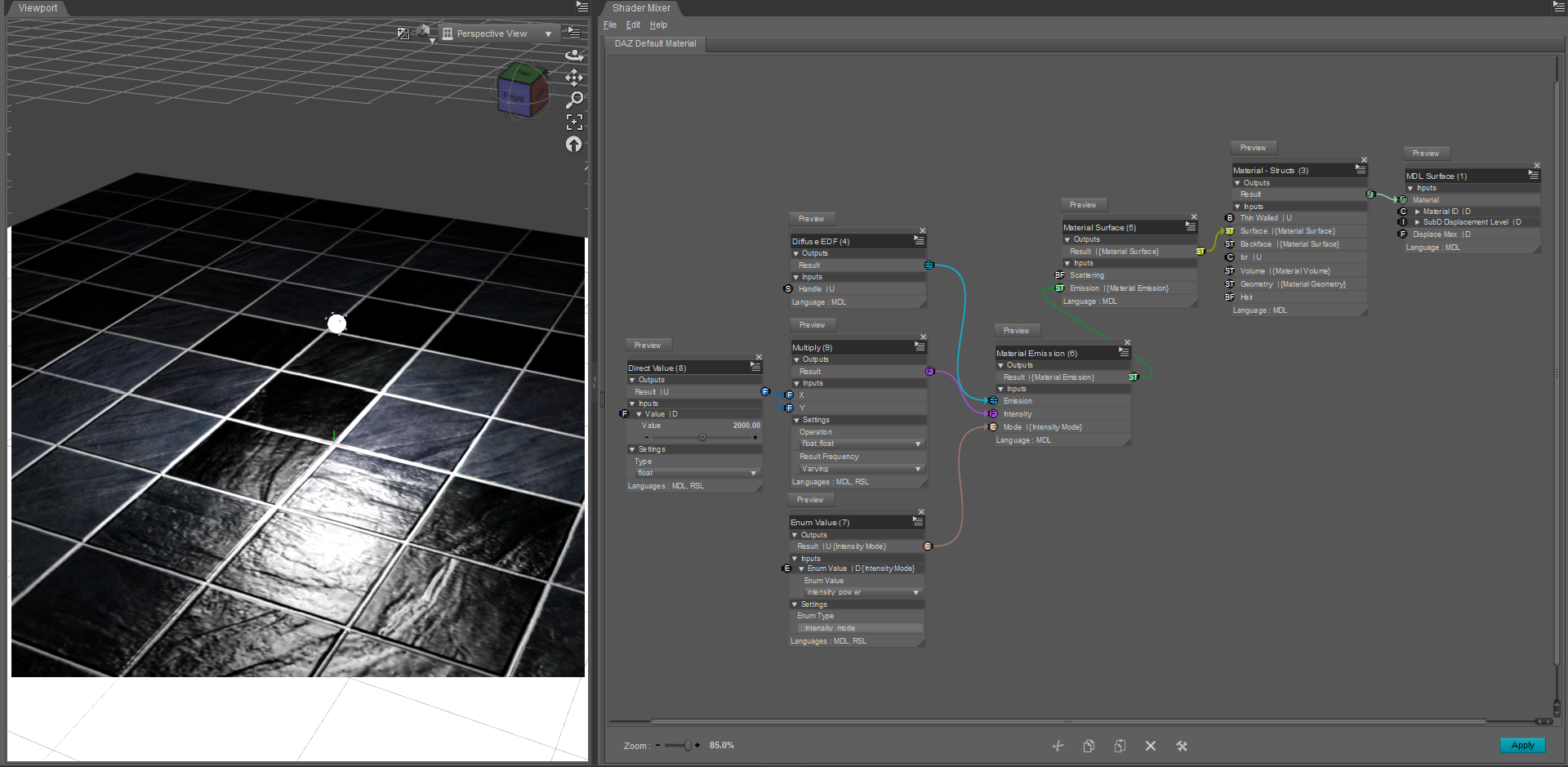Select the DAZ Default Material tab
The width and height of the screenshot is (1568, 767).
(x=655, y=43)
